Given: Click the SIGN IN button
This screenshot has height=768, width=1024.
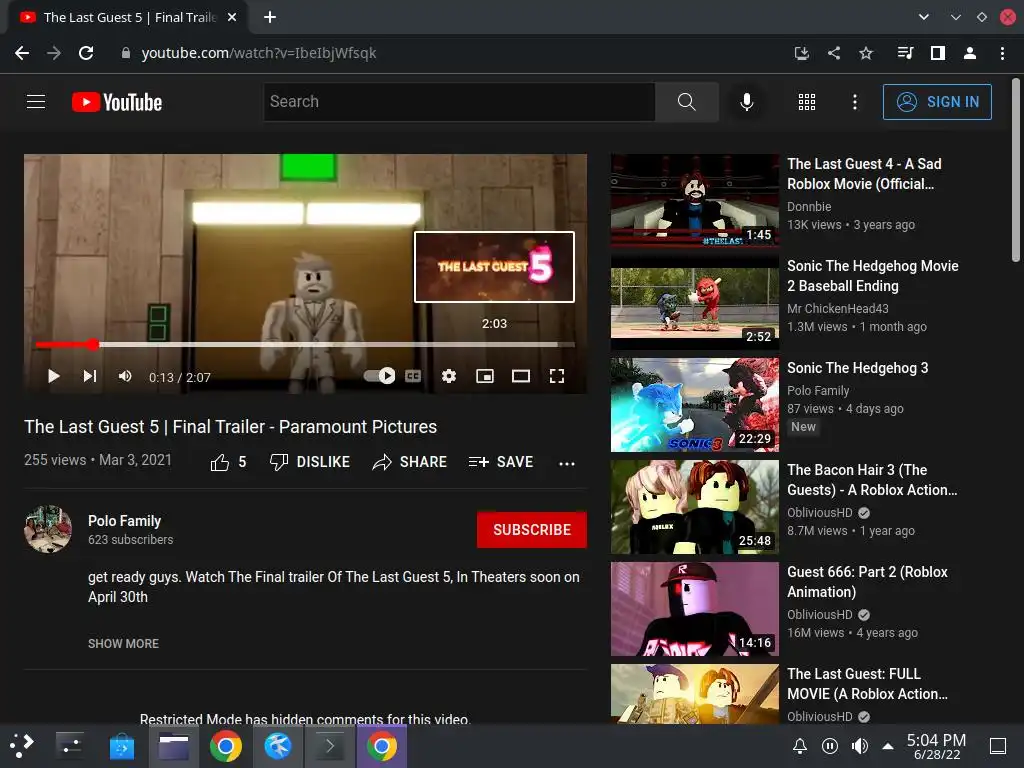Looking at the screenshot, I should tap(937, 102).
